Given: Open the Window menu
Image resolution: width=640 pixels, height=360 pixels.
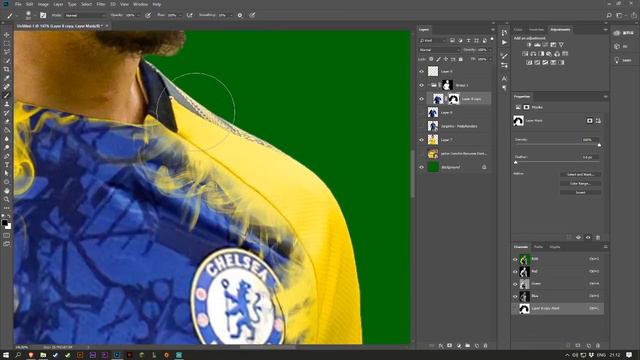Looking at the screenshot, I should point(140,4).
